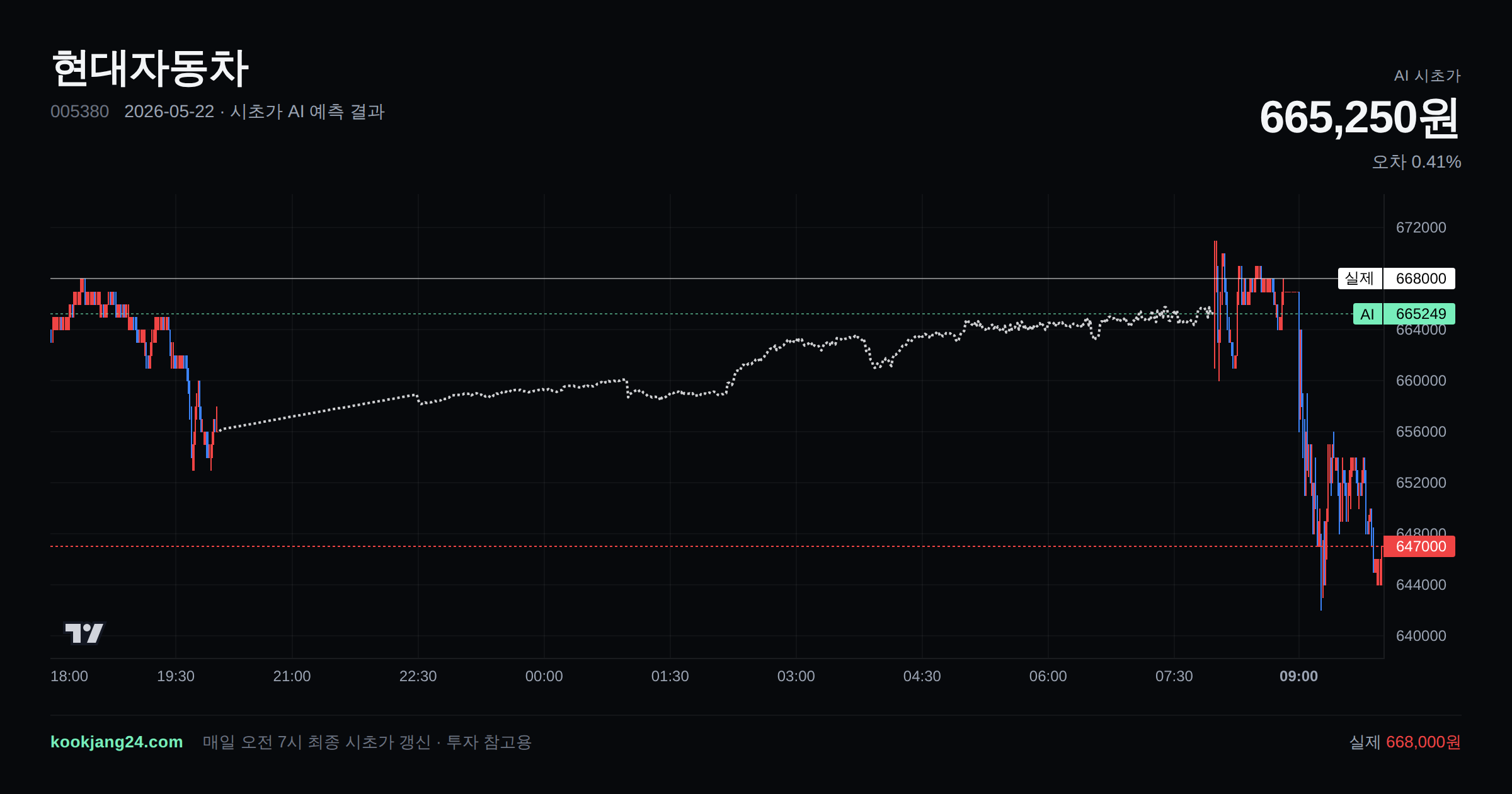This screenshot has height=794, width=1512.
Task: Click the 665,250원 predicted price
Action: (1360, 118)
